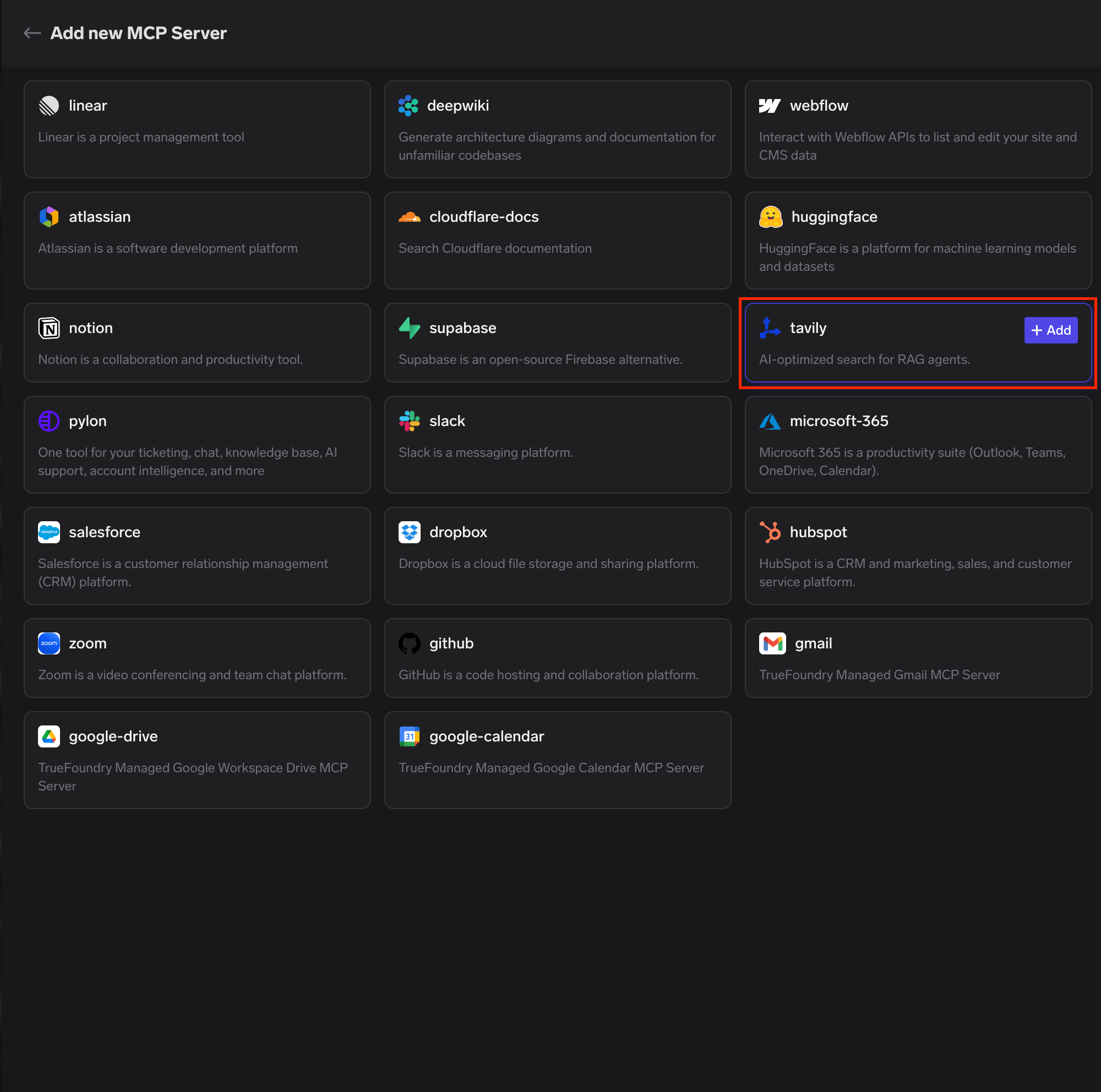
Task: Click 'Zoom is a video conferencing' description
Action: [192, 674]
